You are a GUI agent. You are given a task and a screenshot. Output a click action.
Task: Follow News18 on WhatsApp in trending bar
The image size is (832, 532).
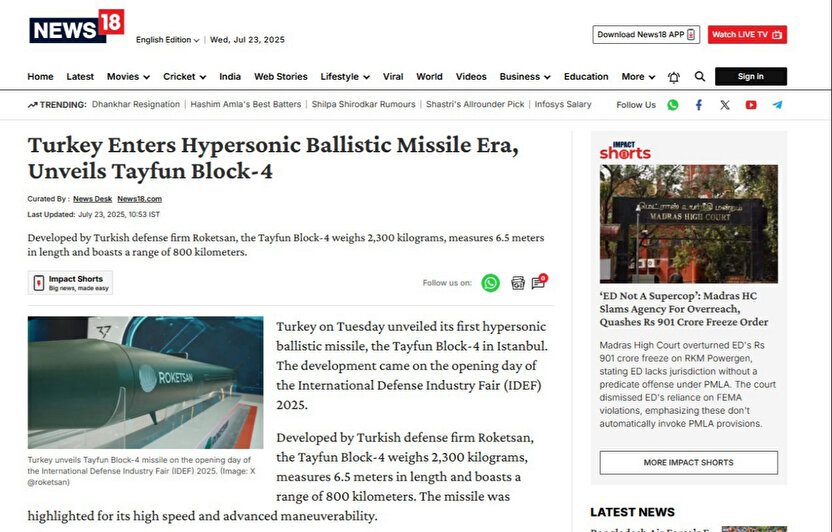tap(673, 105)
